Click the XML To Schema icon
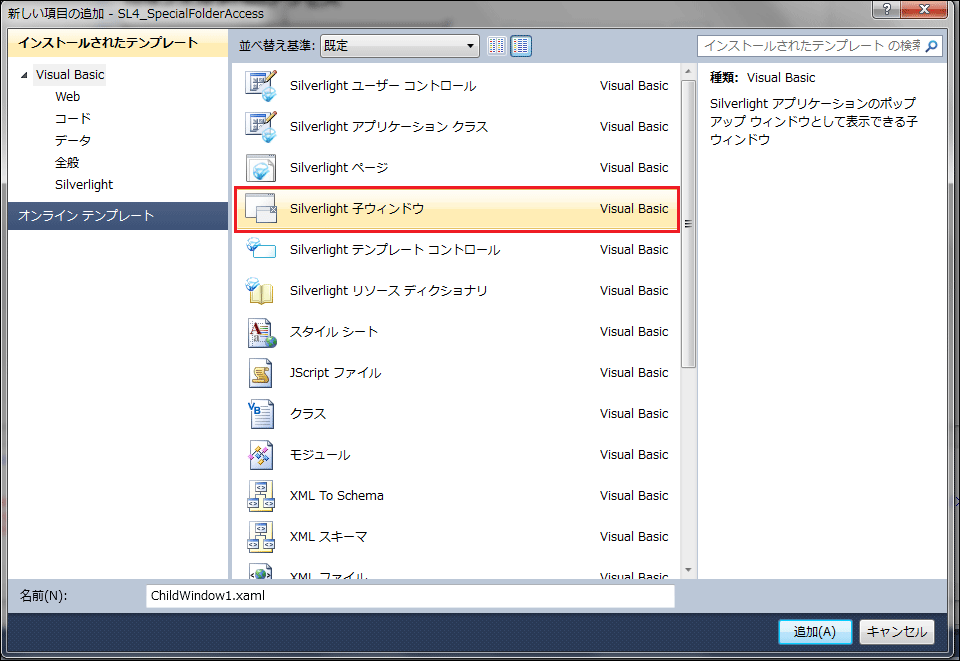This screenshot has width=960, height=661. pos(261,496)
